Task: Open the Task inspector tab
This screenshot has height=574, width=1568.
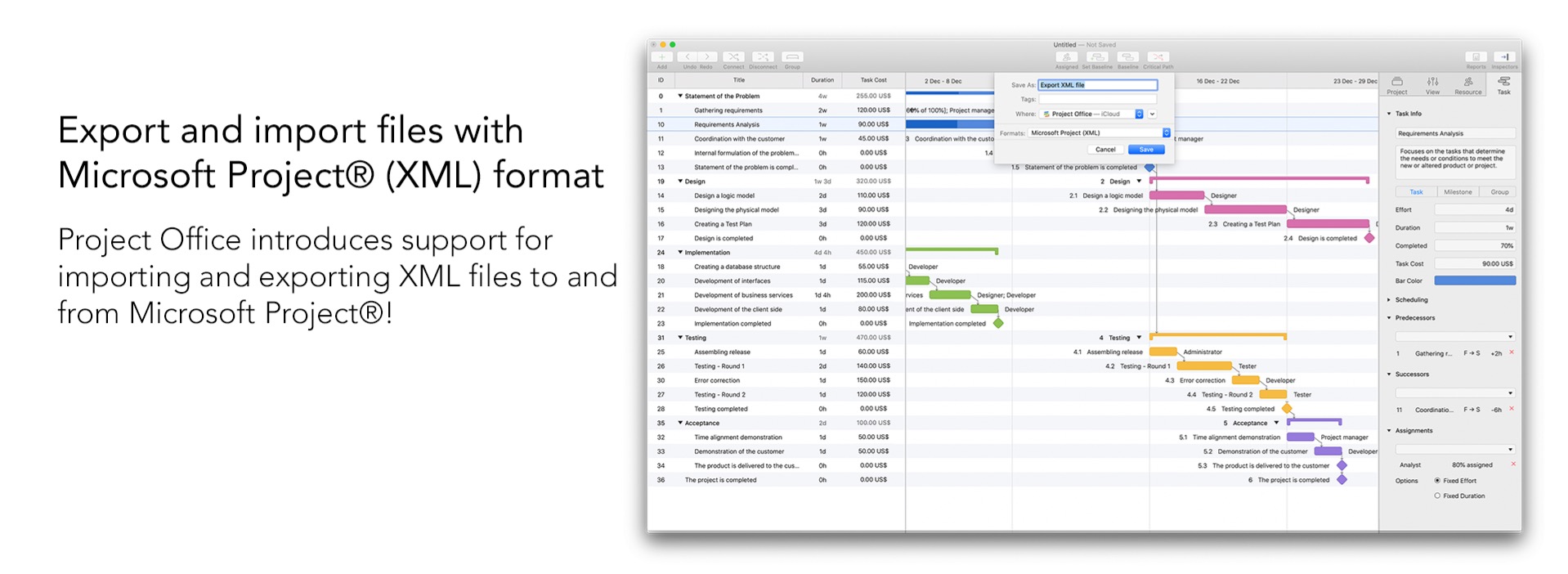Action: point(1503,85)
